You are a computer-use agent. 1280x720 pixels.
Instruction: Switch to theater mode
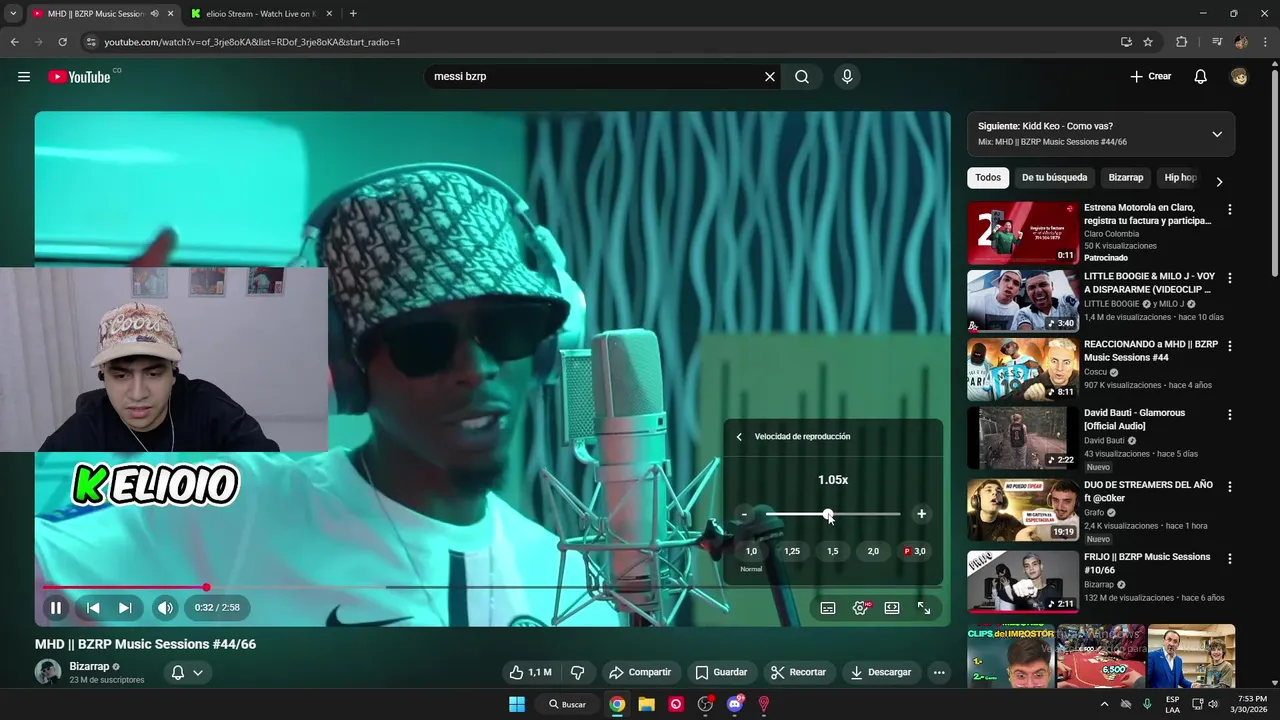[892, 608]
